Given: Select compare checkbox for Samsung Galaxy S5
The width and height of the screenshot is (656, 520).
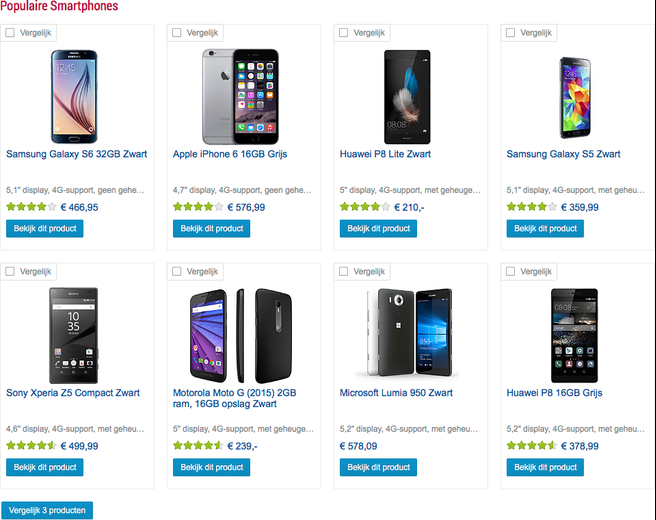Looking at the screenshot, I should pos(511,33).
